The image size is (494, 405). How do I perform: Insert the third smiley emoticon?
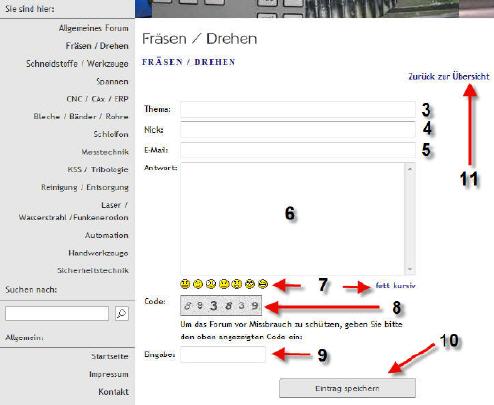211,284
